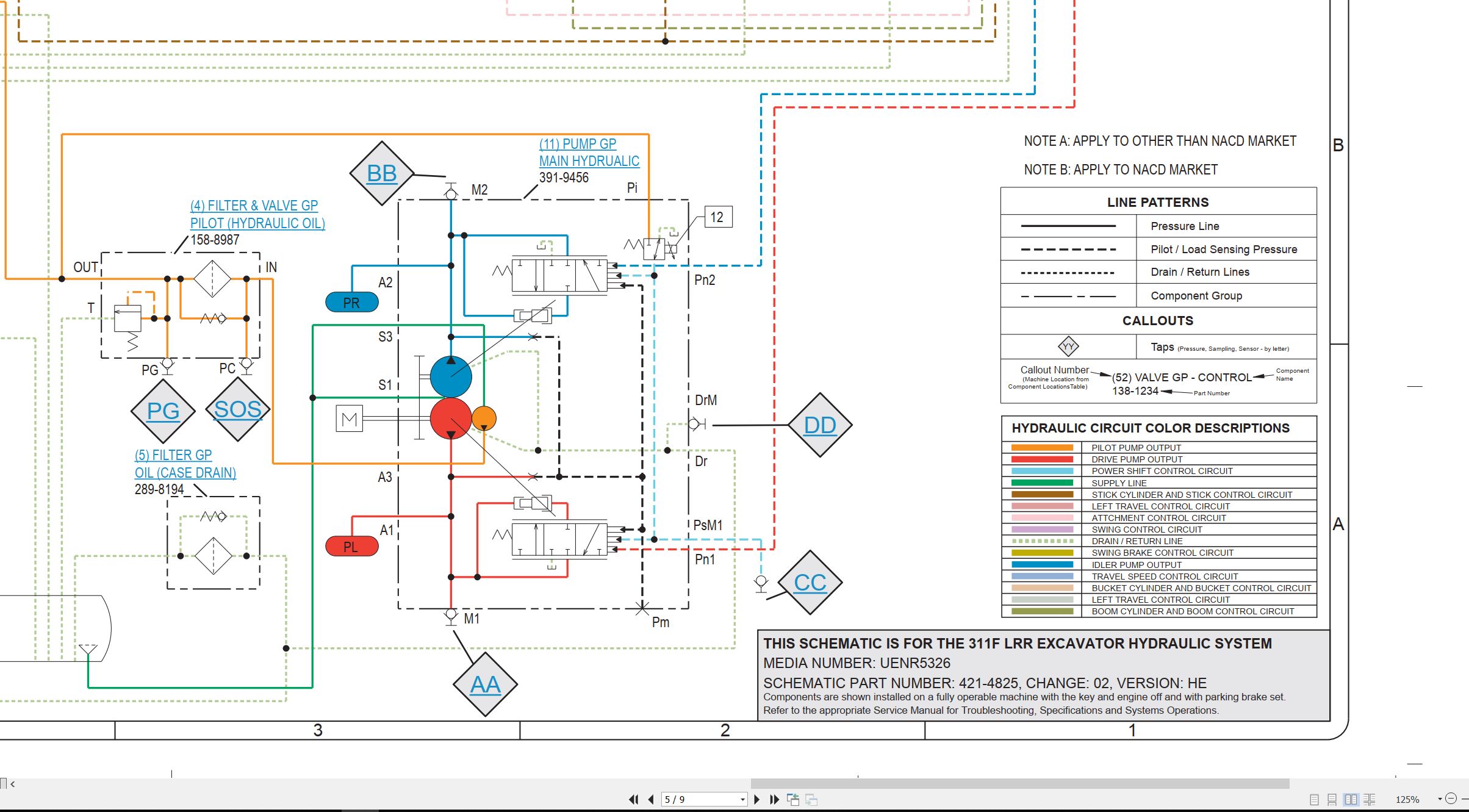Click the DD tap callout diamond
Image resolution: width=1469 pixels, height=812 pixels.
[x=820, y=425]
